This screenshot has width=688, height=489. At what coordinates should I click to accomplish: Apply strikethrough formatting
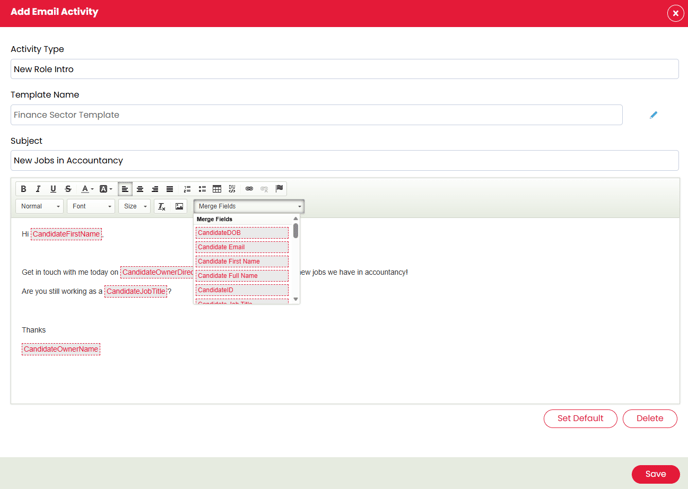coord(68,189)
